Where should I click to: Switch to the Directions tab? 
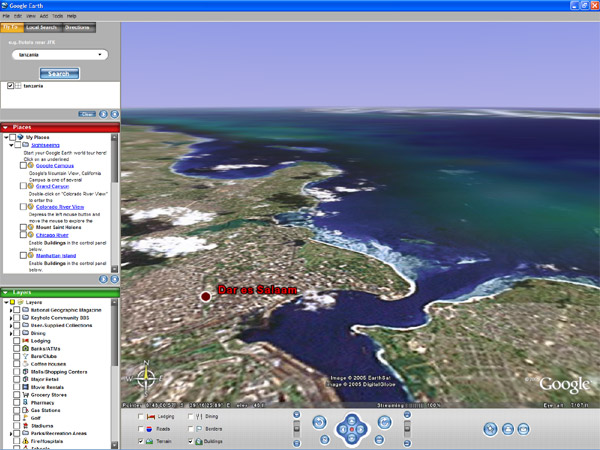[x=78, y=27]
